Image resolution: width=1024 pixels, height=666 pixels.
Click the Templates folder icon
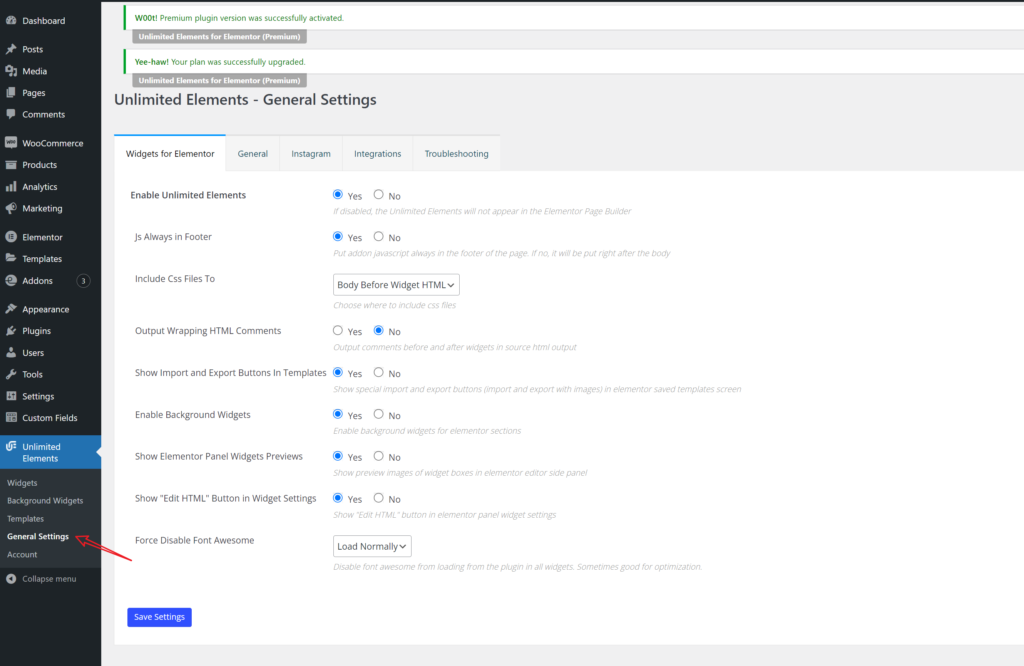(x=11, y=259)
